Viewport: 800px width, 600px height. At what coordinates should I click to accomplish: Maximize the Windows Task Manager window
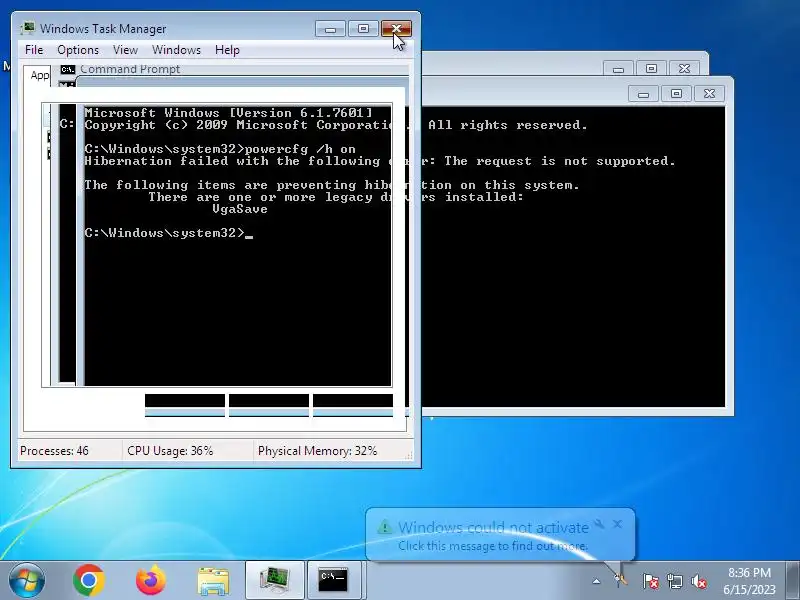363,29
